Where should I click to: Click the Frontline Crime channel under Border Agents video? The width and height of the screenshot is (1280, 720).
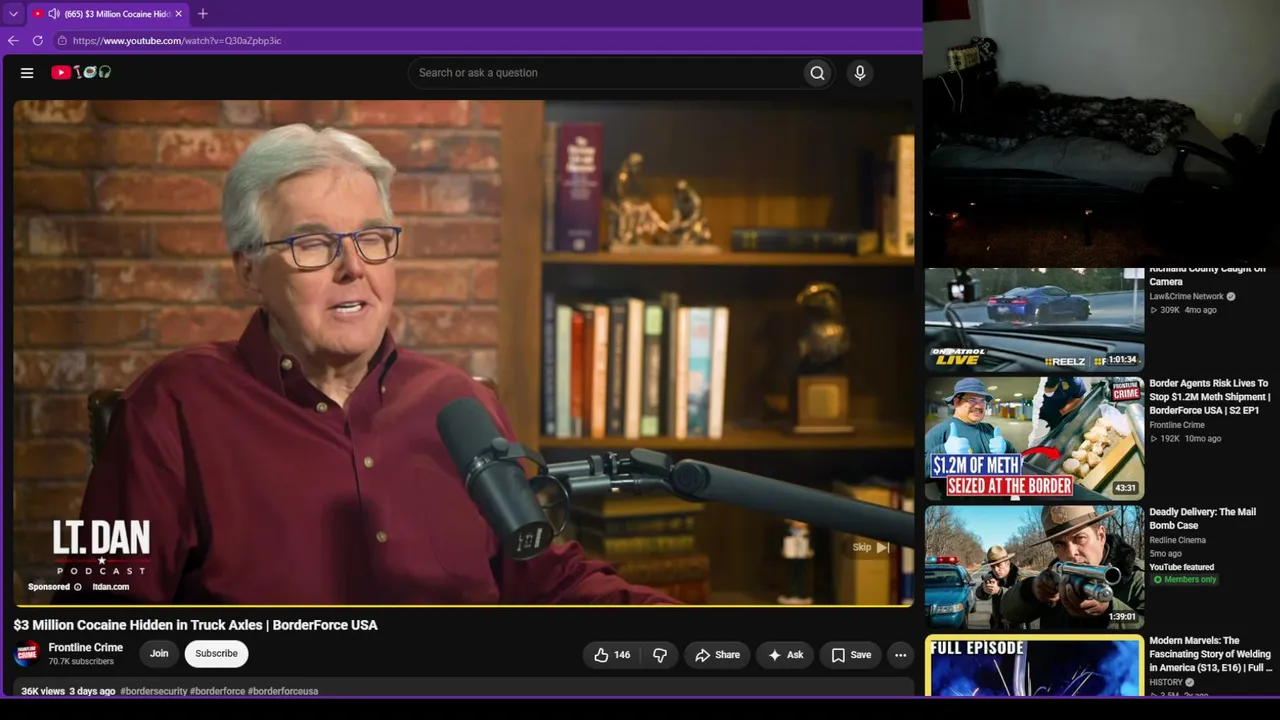(1177, 425)
